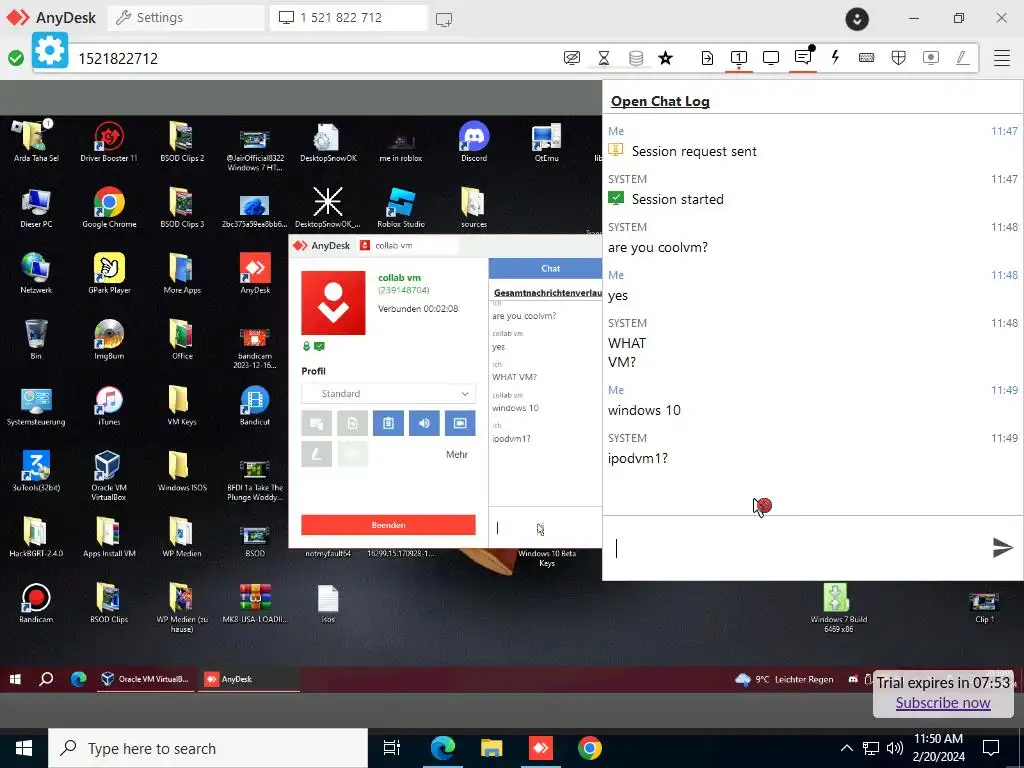This screenshot has height=768, width=1024.
Task: Click the chat message input field
Action: point(797,548)
